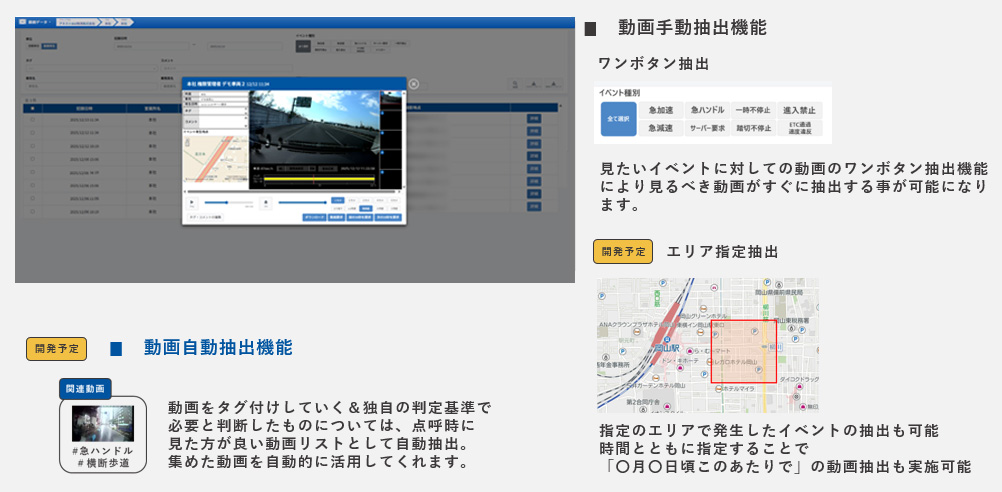
Task: Click the 関連動画 badge
Action: 85,389
